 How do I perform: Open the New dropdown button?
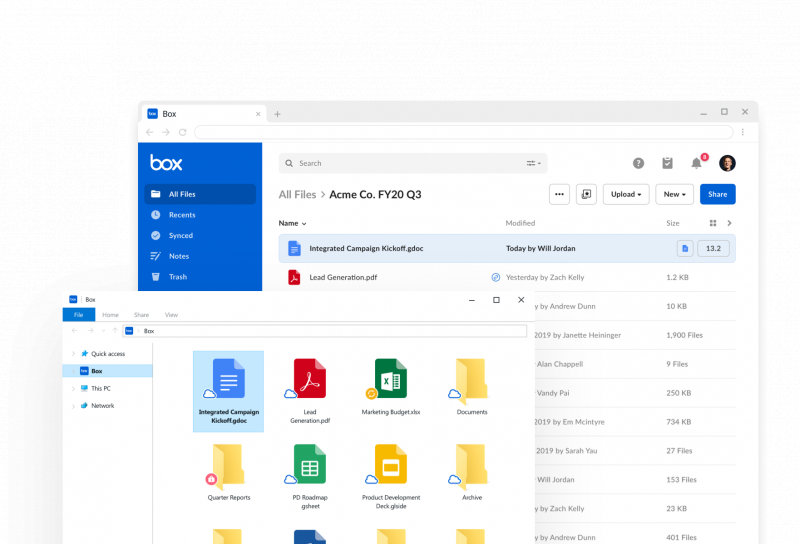pyautogui.click(x=674, y=194)
